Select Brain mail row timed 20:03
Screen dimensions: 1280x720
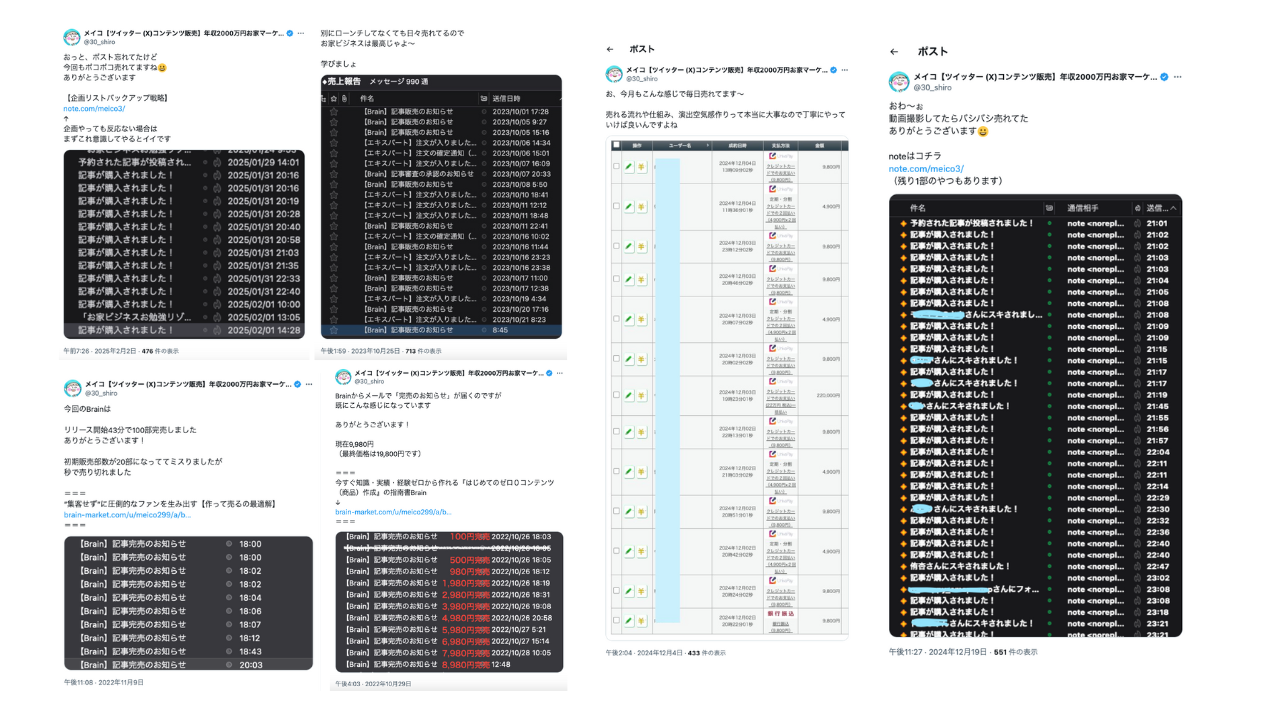pyautogui.click(x=188, y=664)
